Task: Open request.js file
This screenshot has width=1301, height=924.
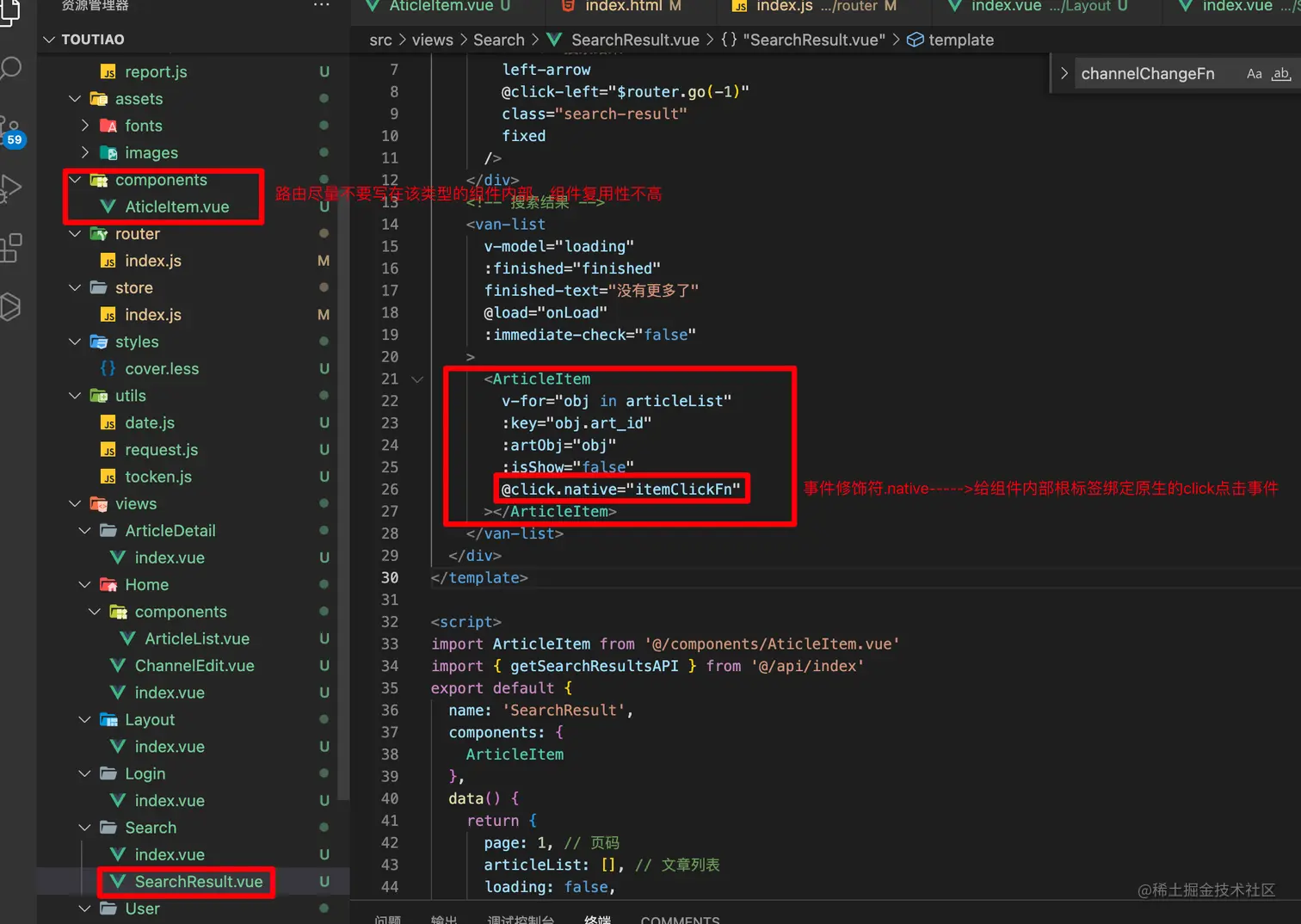Action: click(162, 450)
